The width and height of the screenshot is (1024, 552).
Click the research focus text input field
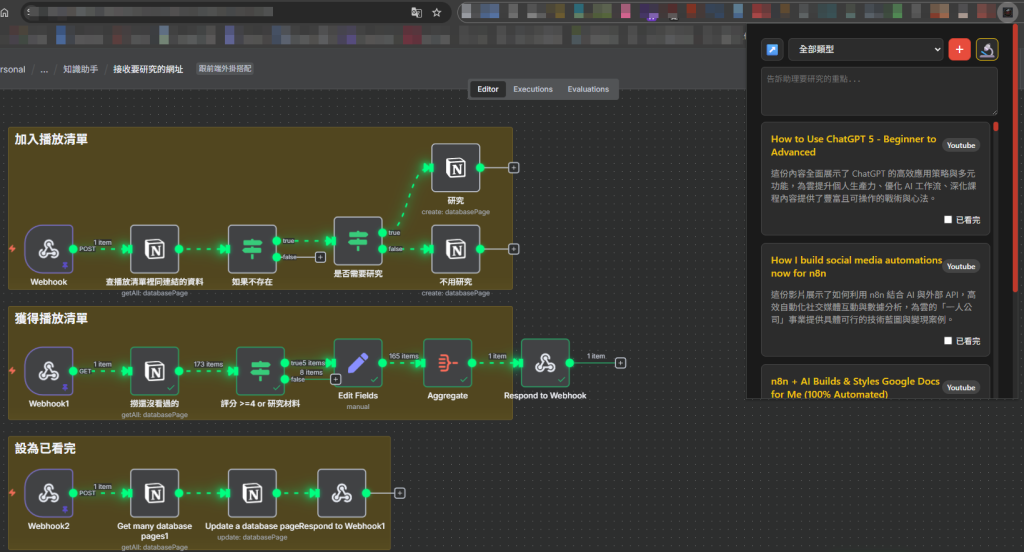point(881,91)
